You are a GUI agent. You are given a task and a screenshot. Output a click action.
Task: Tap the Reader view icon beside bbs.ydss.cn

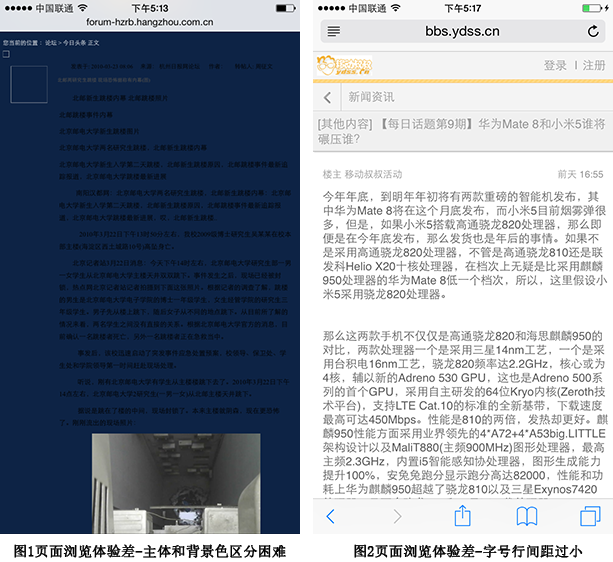pos(333,32)
